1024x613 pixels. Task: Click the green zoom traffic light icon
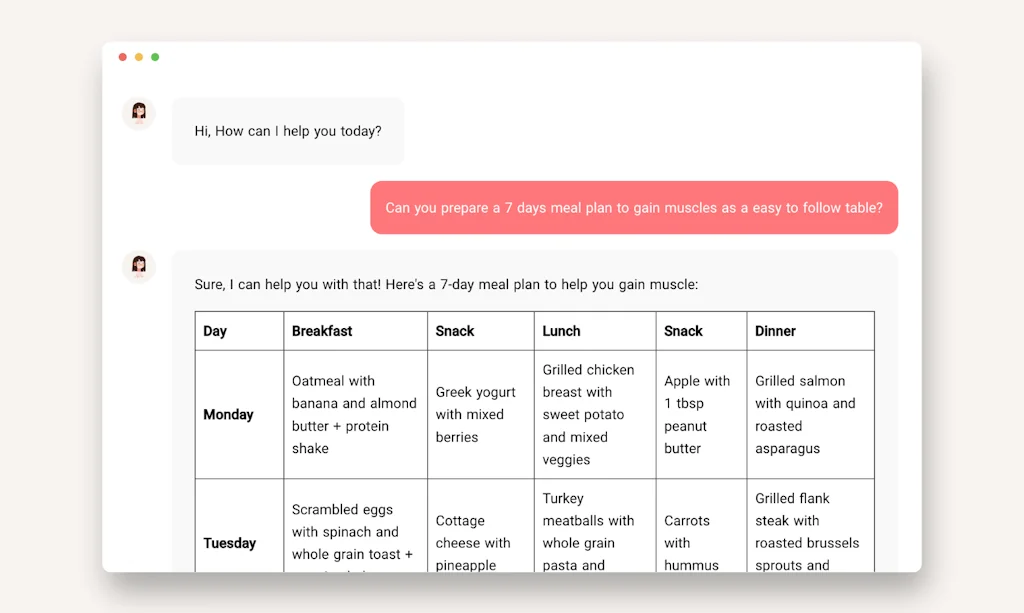pyautogui.click(x=155, y=57)
